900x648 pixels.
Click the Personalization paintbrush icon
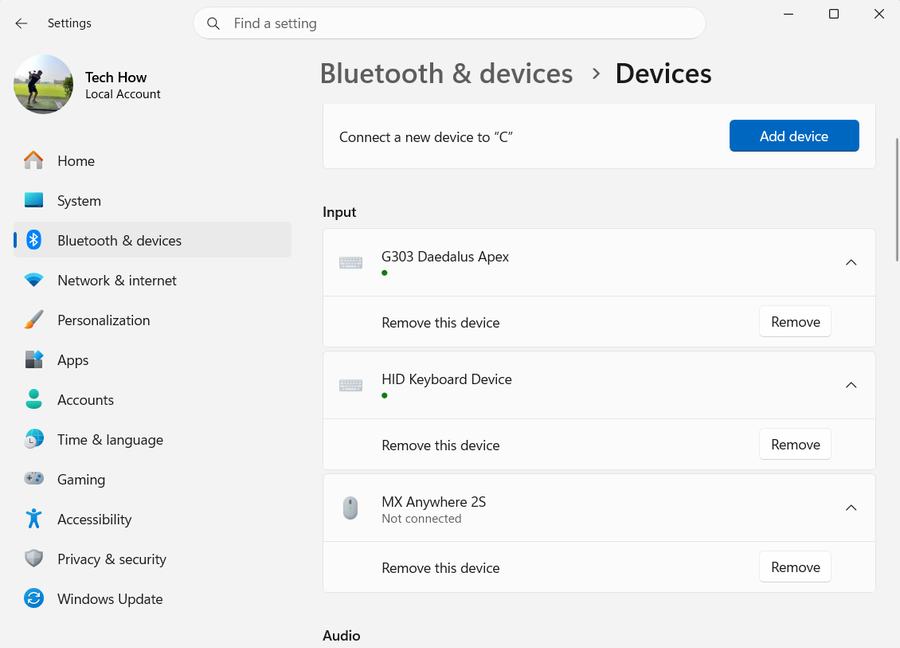(x=34, y=320)
